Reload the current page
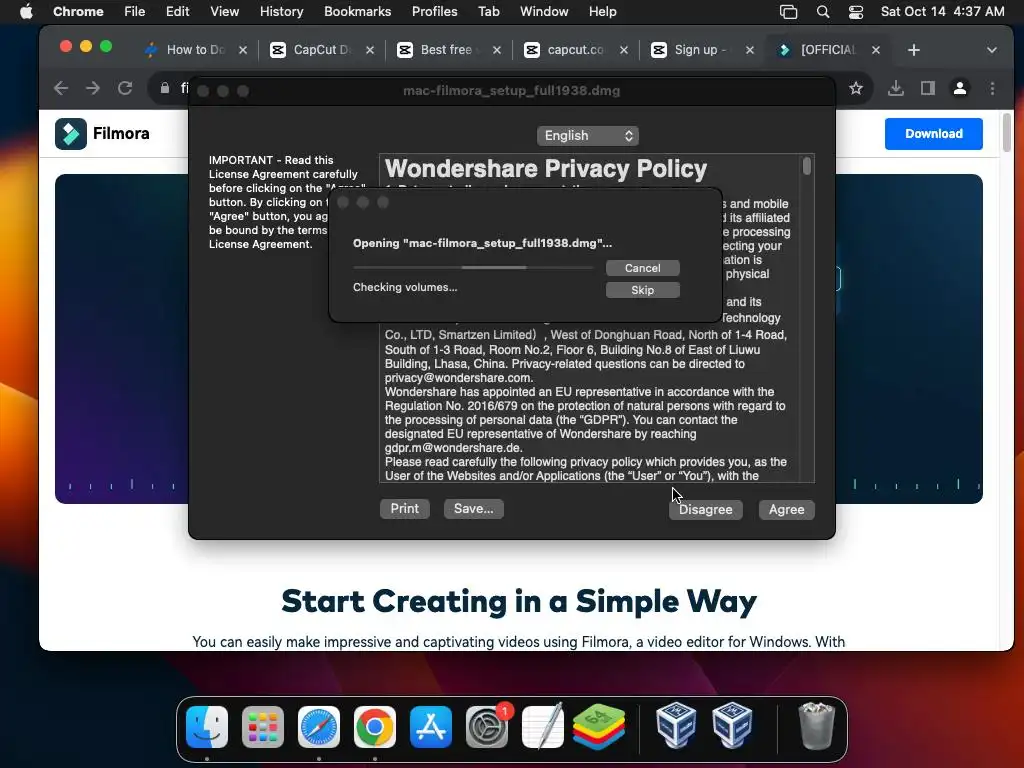 tap(125, 88)
